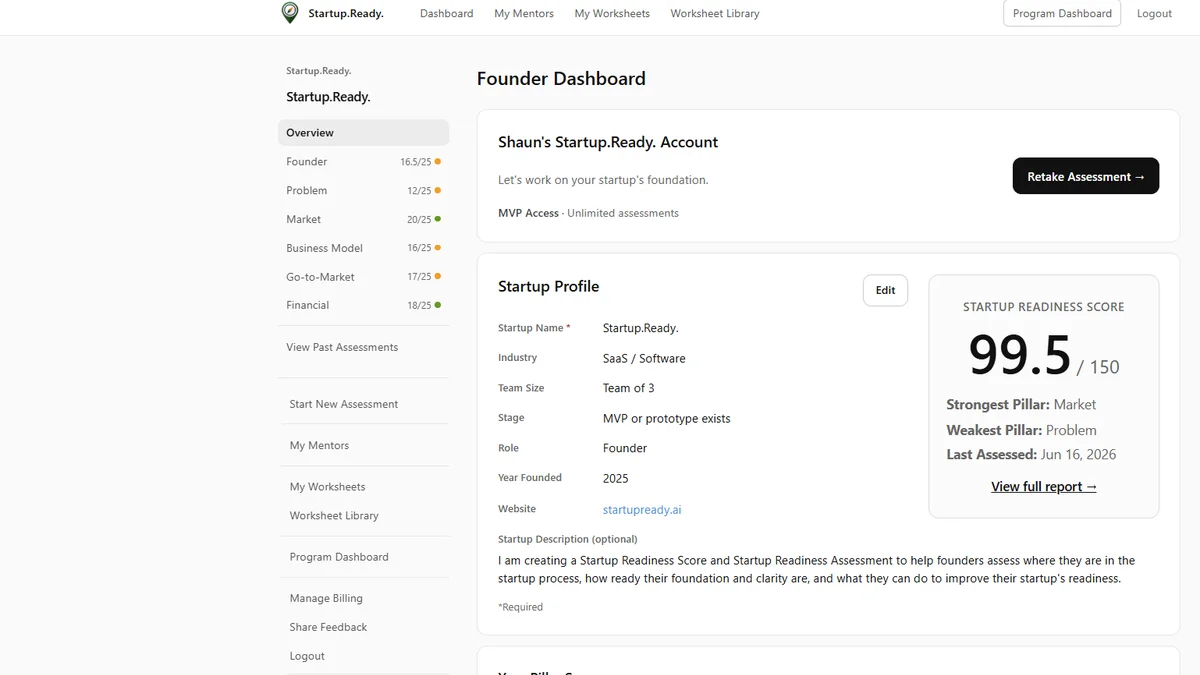Open Worksheet Library in top navigation
The image size is (1200, 675).
[x=715, y=14]
